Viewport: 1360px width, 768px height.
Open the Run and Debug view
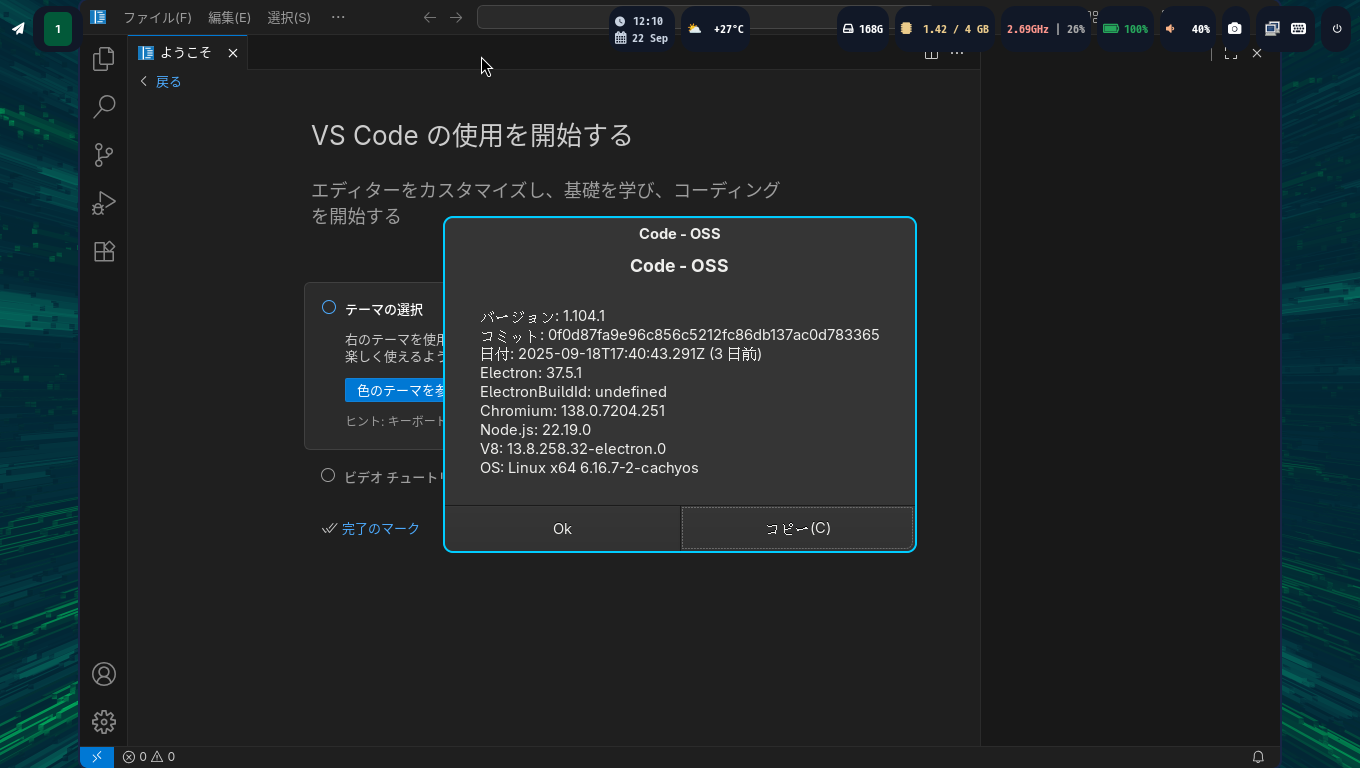coord(104,203)
